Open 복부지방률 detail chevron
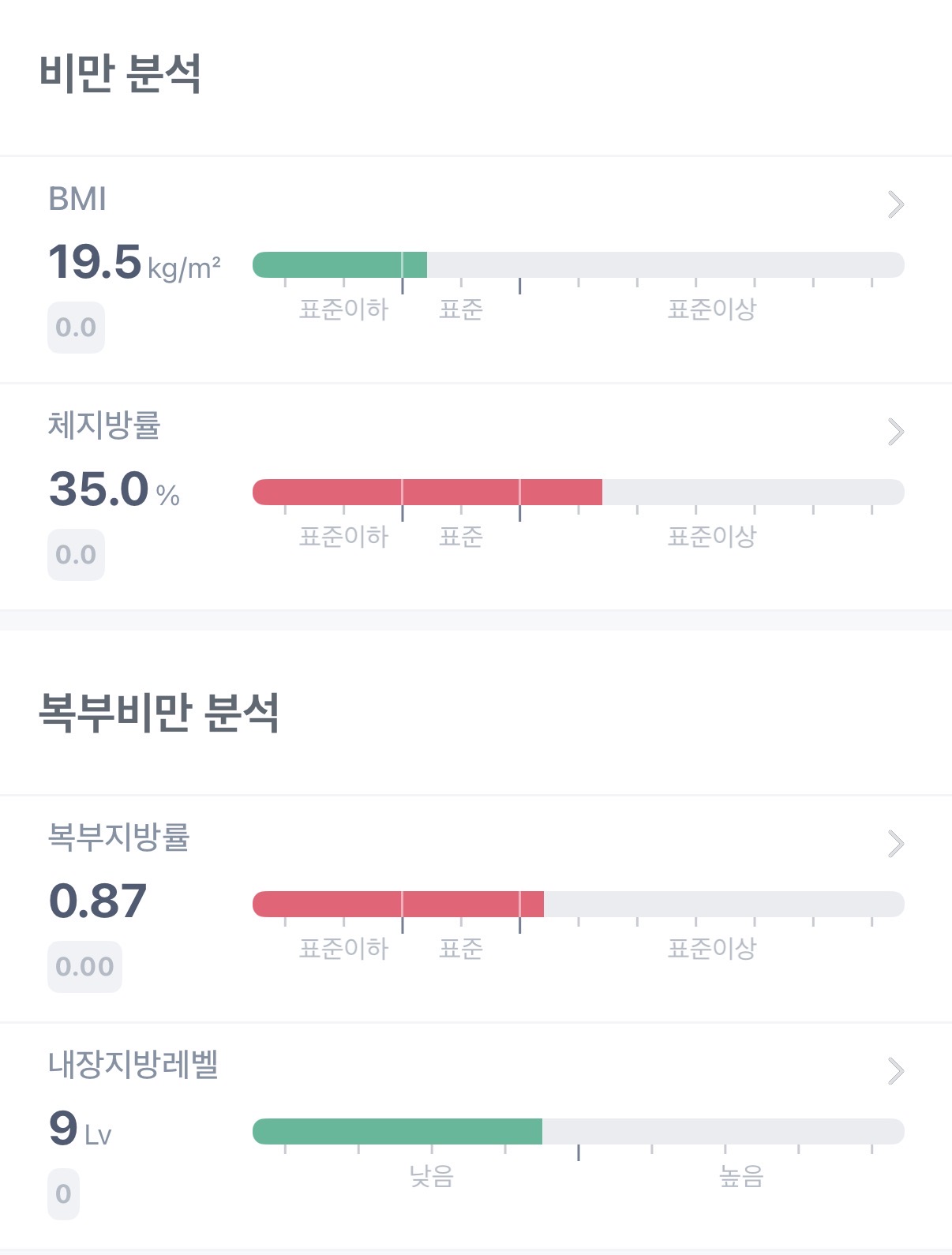The width and height of the screenshot is (952, 1255). coord(895,844)
